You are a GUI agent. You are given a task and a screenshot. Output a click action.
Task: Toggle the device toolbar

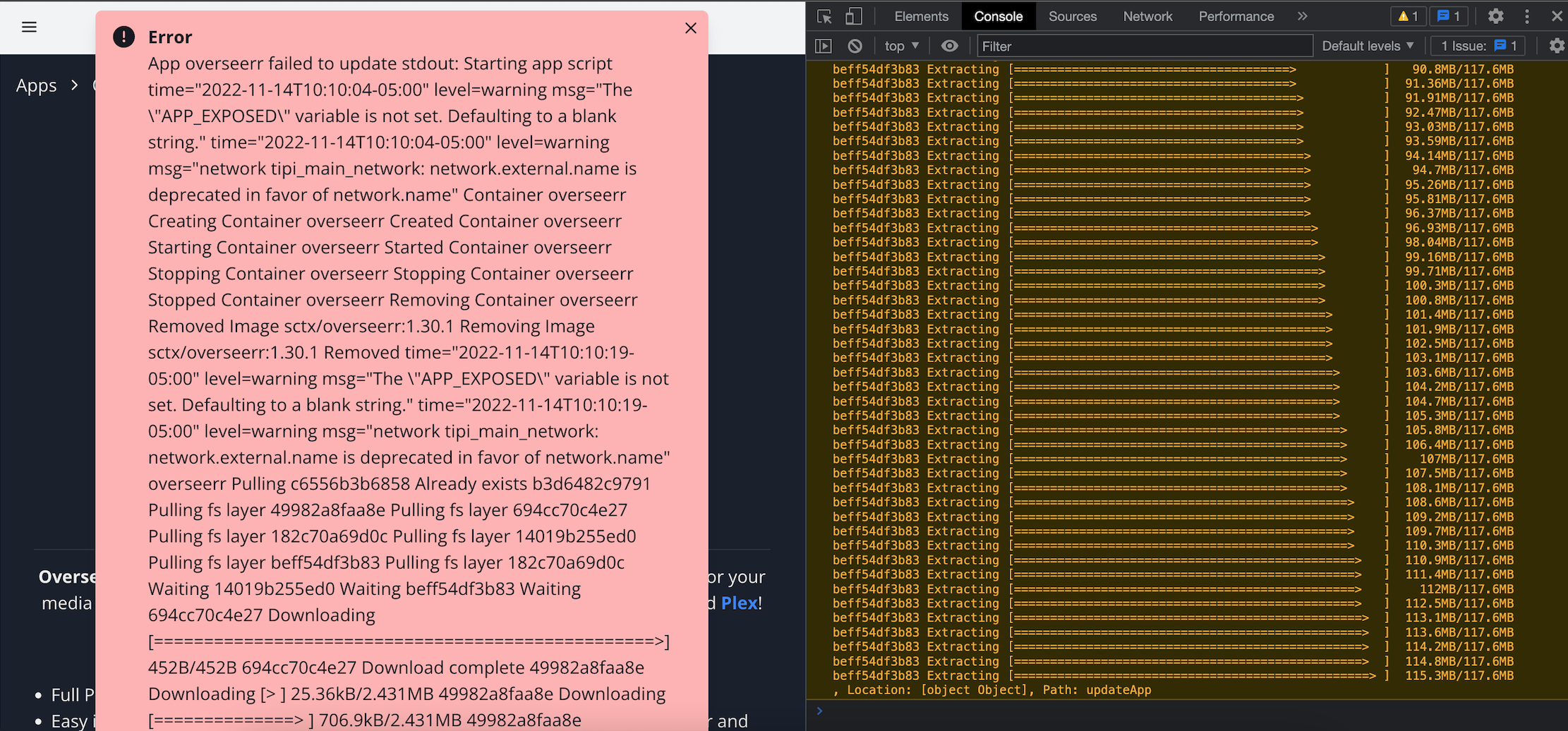pos(854,16)
